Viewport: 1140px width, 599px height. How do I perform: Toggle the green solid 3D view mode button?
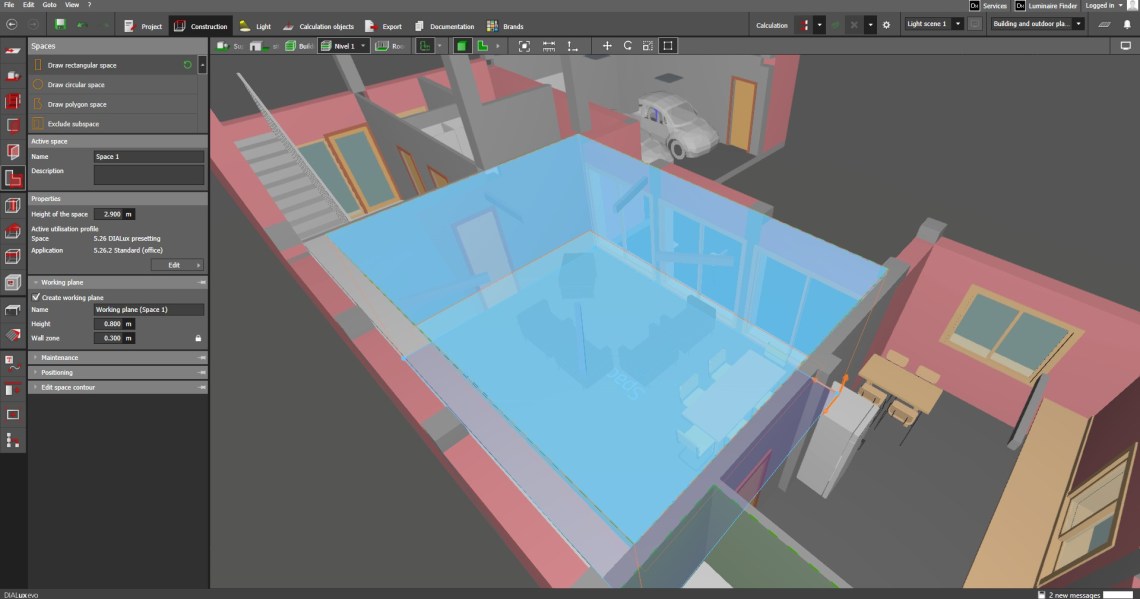[x=462, y=46]
